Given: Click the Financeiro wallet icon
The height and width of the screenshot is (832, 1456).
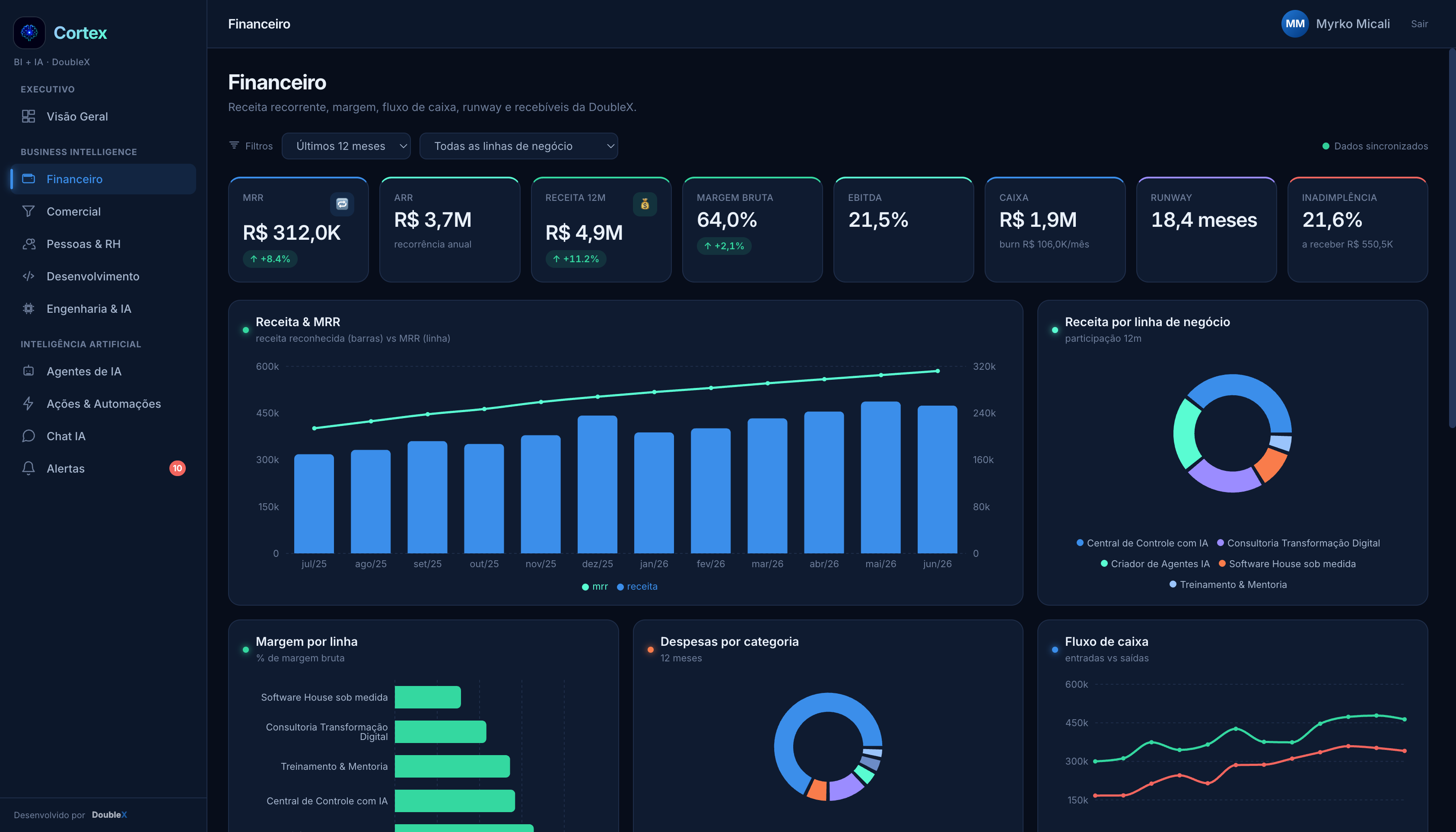Looking at the screenshot, I should pos(29,179).
